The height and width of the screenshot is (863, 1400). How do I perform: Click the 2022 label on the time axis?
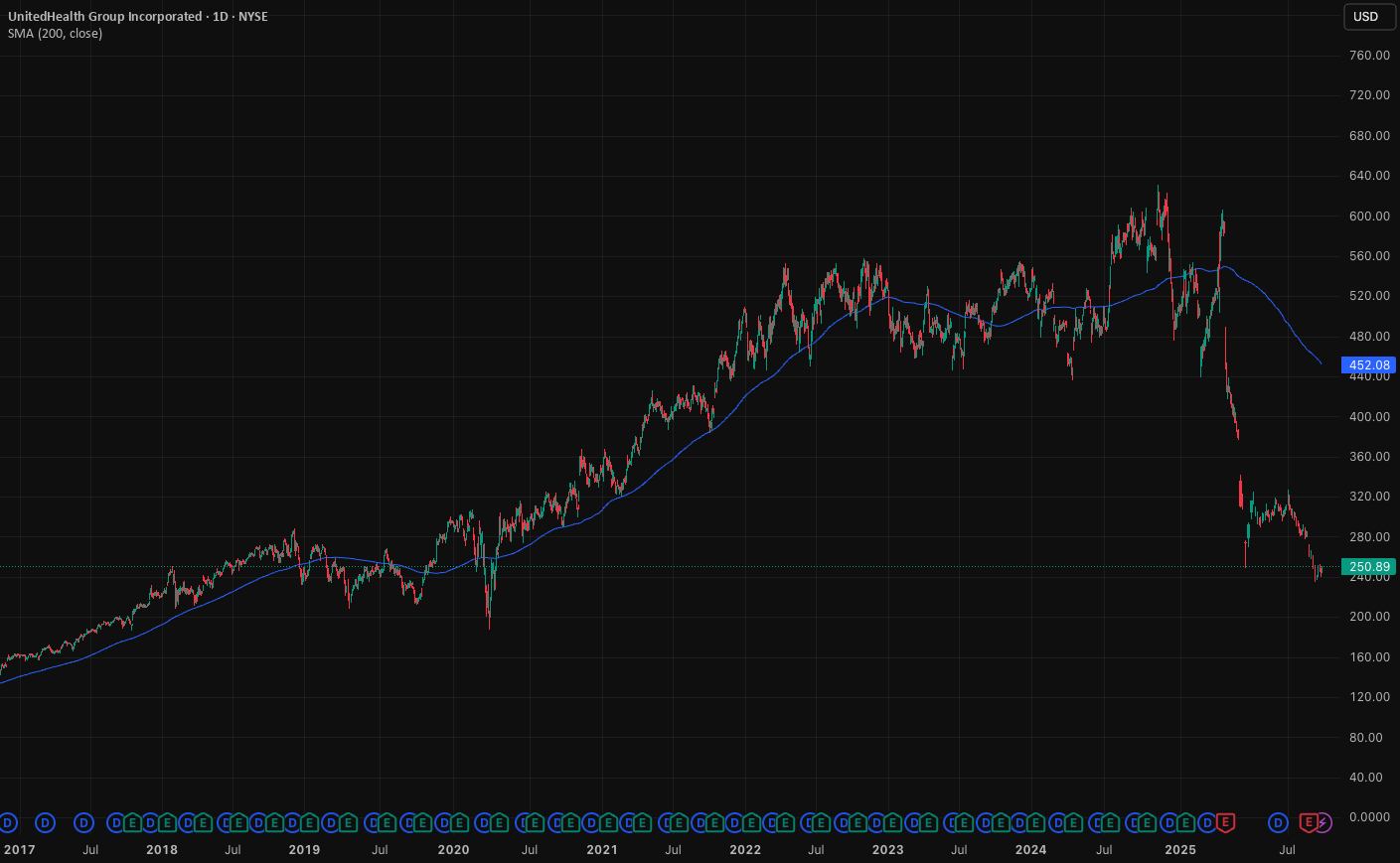coord(745,849)
